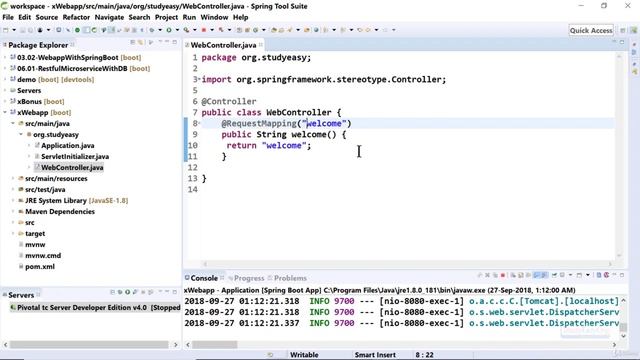Open the Refactor menu
This screenshot has width=640, height=360.
pos(76,17)
